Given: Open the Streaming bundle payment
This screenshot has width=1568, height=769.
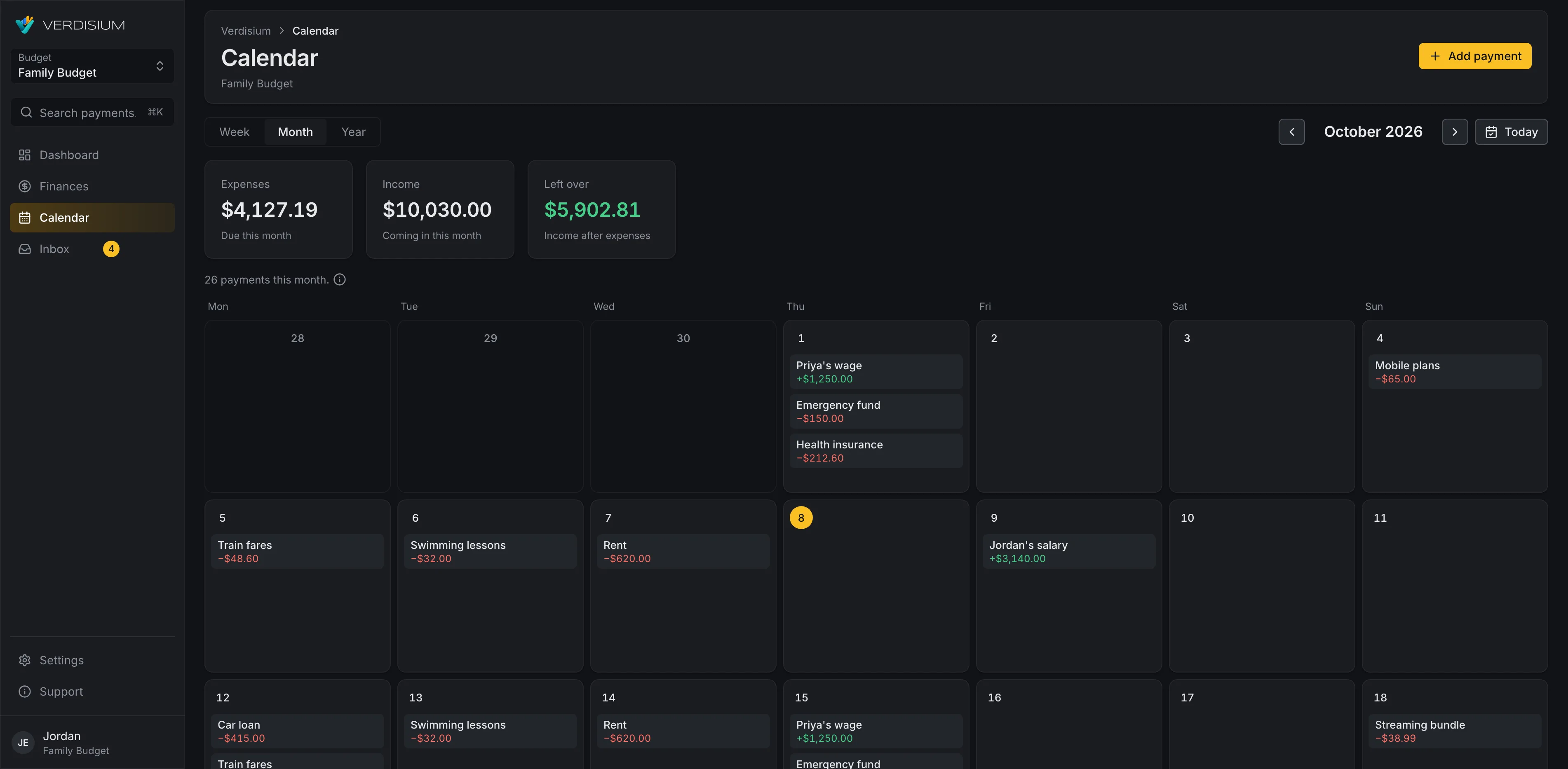Looking at the screenshot, I should click(x=1455, y=731).
